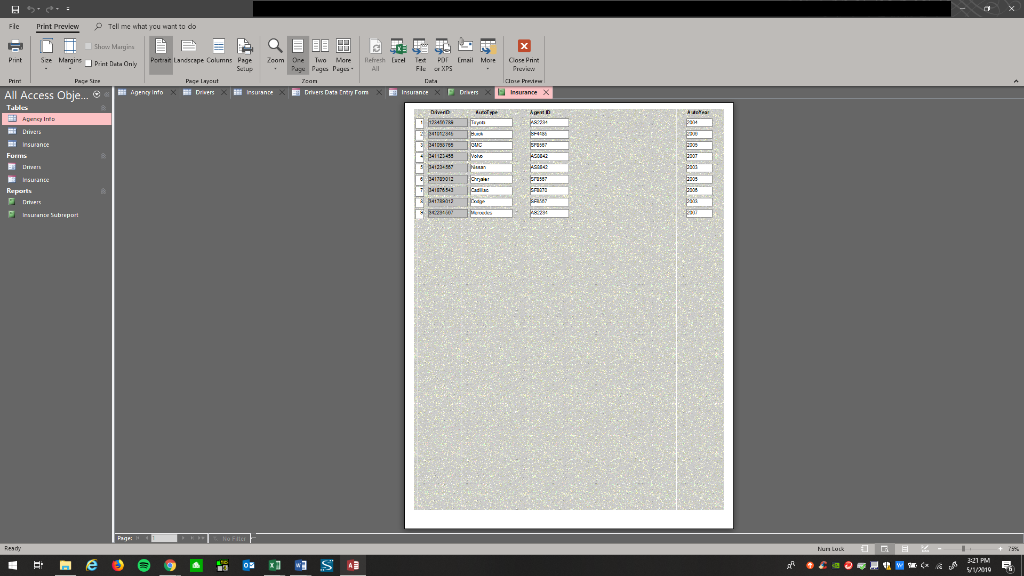The height and width of the screenshot is (576, 1024).
Task: Click the zoom slider handle
Action: (963, 549)
